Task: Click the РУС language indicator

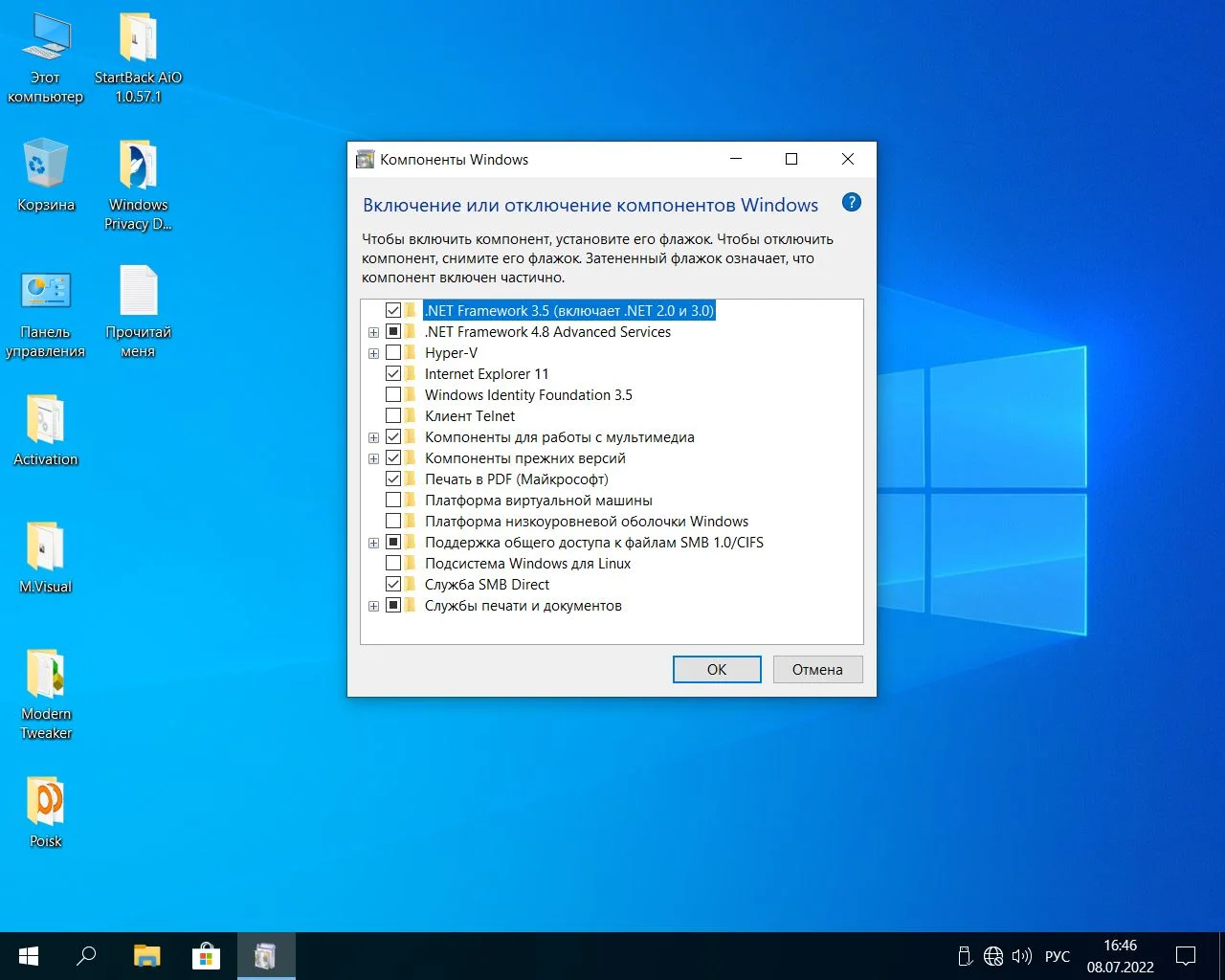Action: point(1057,956)
